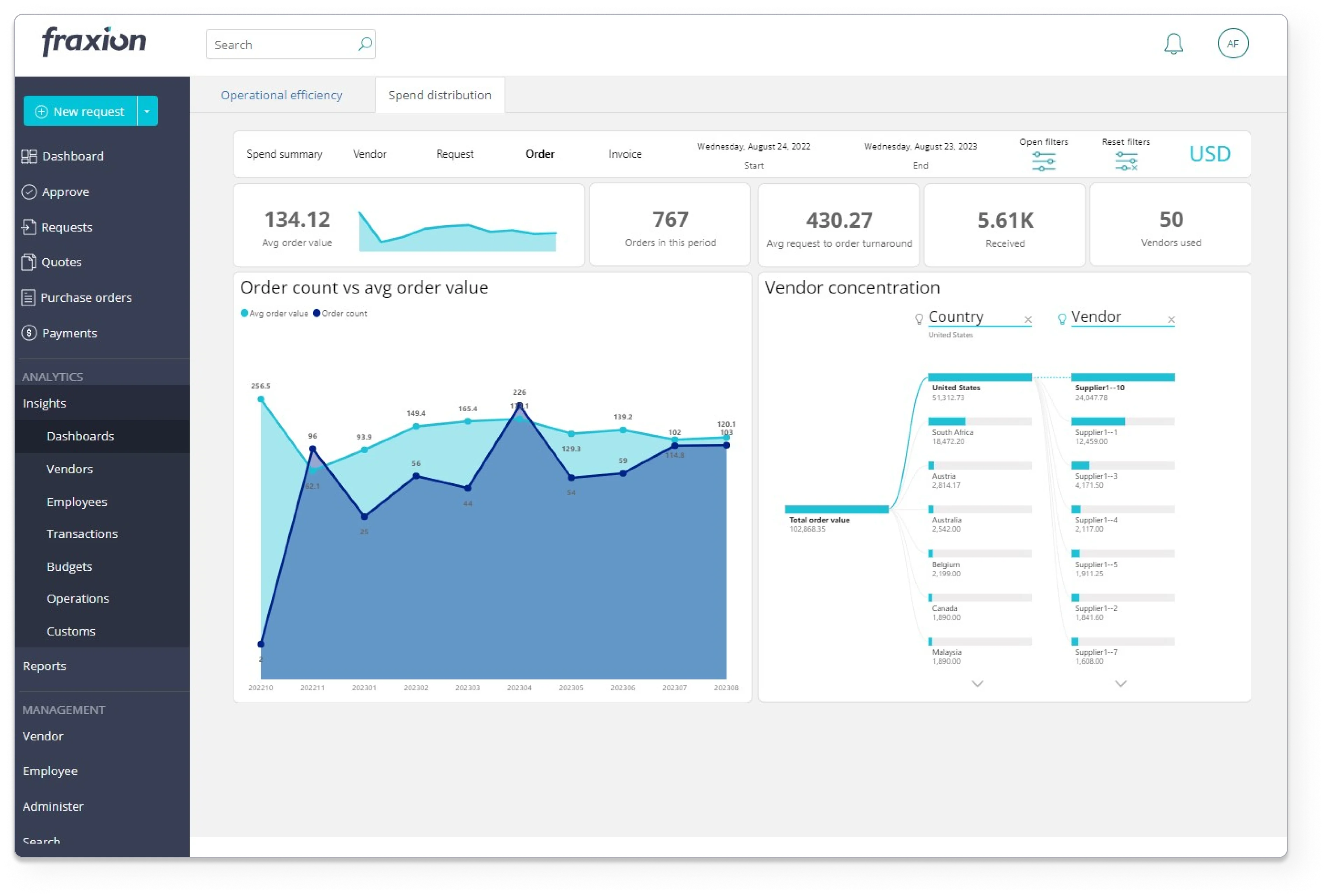The image size is (1326, 896).
Task: Pick the end date August 23, 2023
Action: pyautogui.click(x=920, y=147)
